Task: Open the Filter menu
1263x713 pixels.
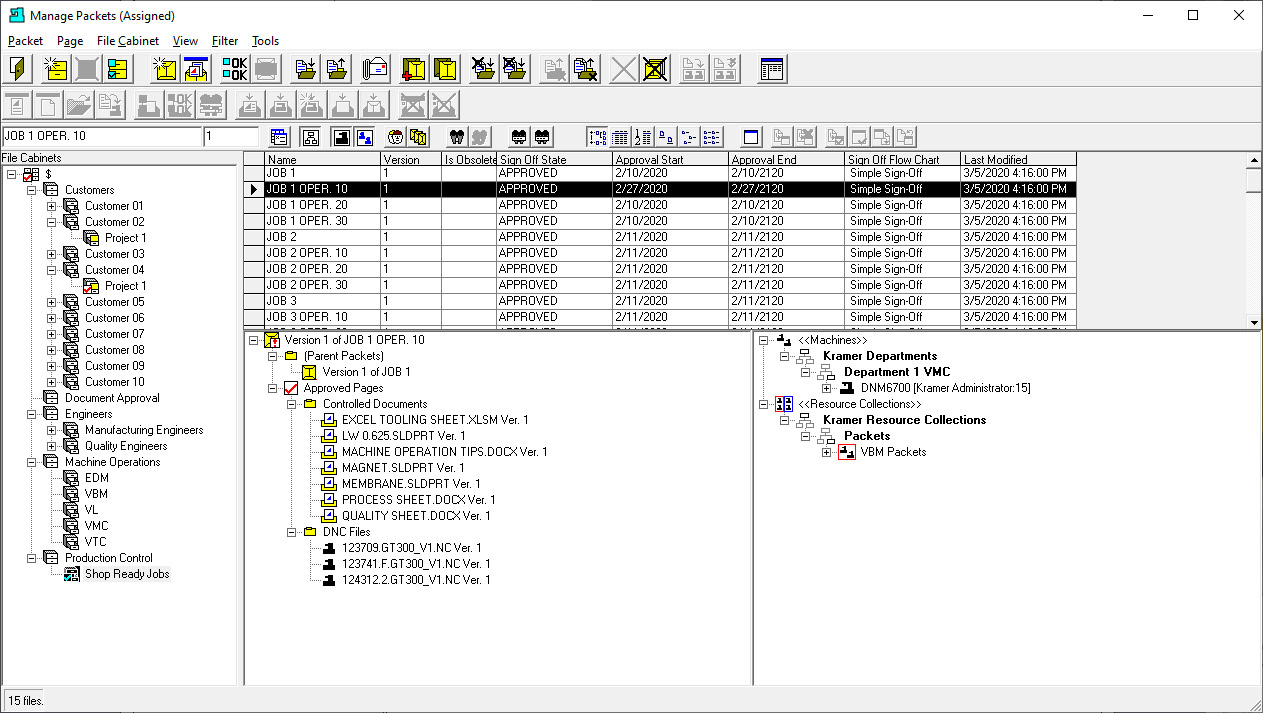Action: tap(225, 41)
